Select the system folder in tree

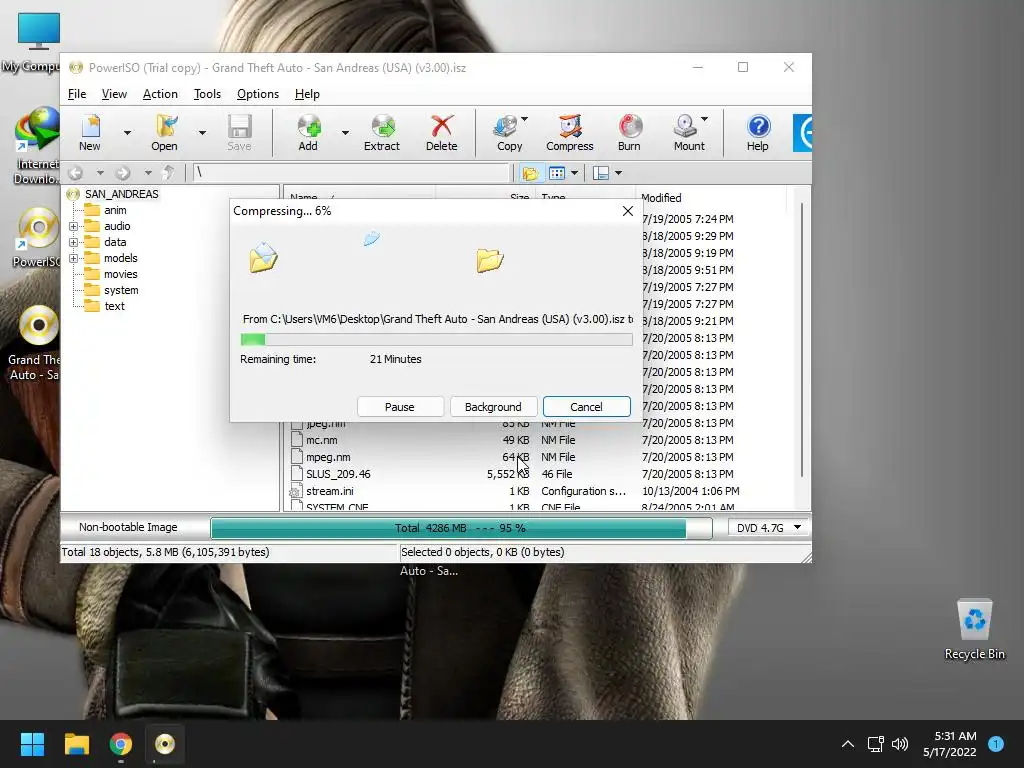(121, 290)
